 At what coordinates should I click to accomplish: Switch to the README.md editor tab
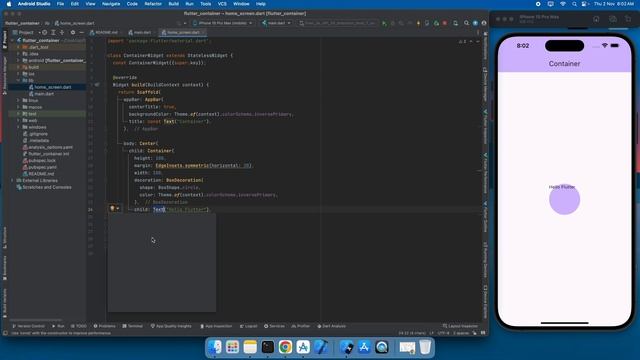(x=104, y=32)
